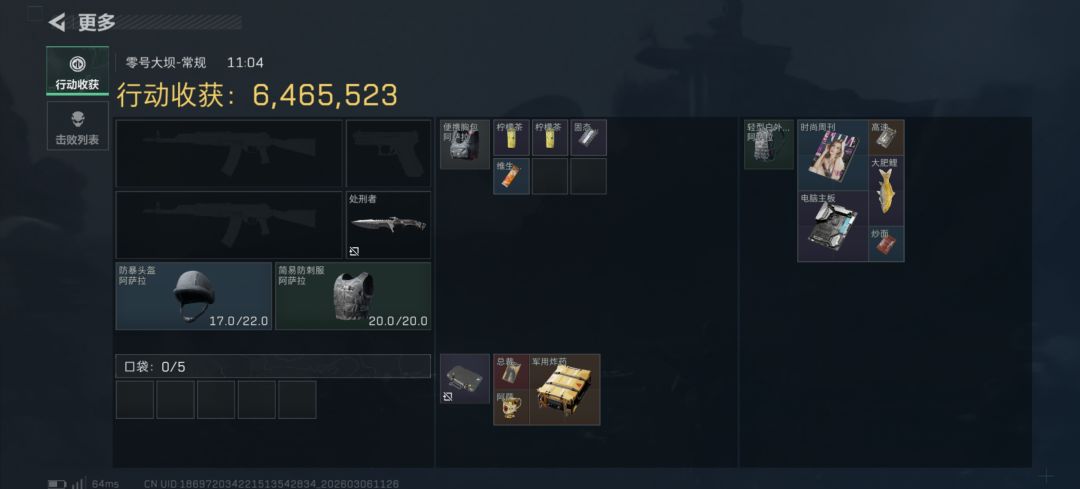Open the 击败列表 tab
The image size is (1080, 489).
coord(77,126)
